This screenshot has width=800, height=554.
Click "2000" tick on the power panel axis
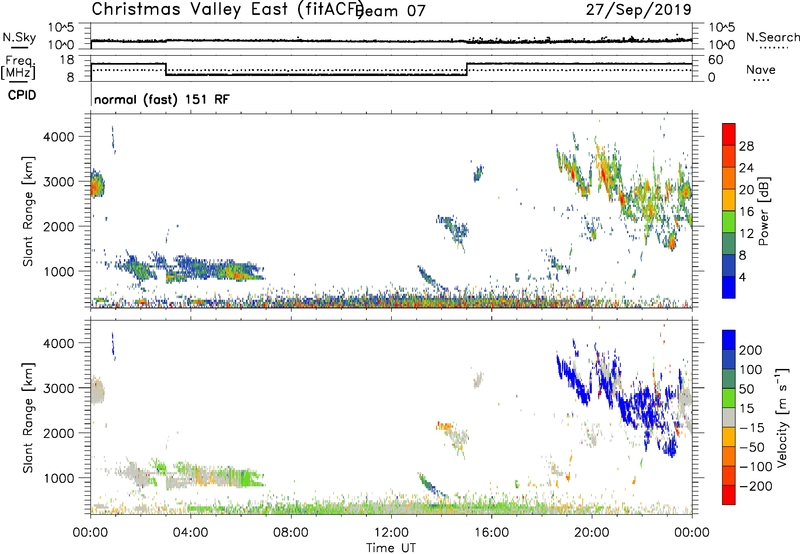(x=59, y=226)
